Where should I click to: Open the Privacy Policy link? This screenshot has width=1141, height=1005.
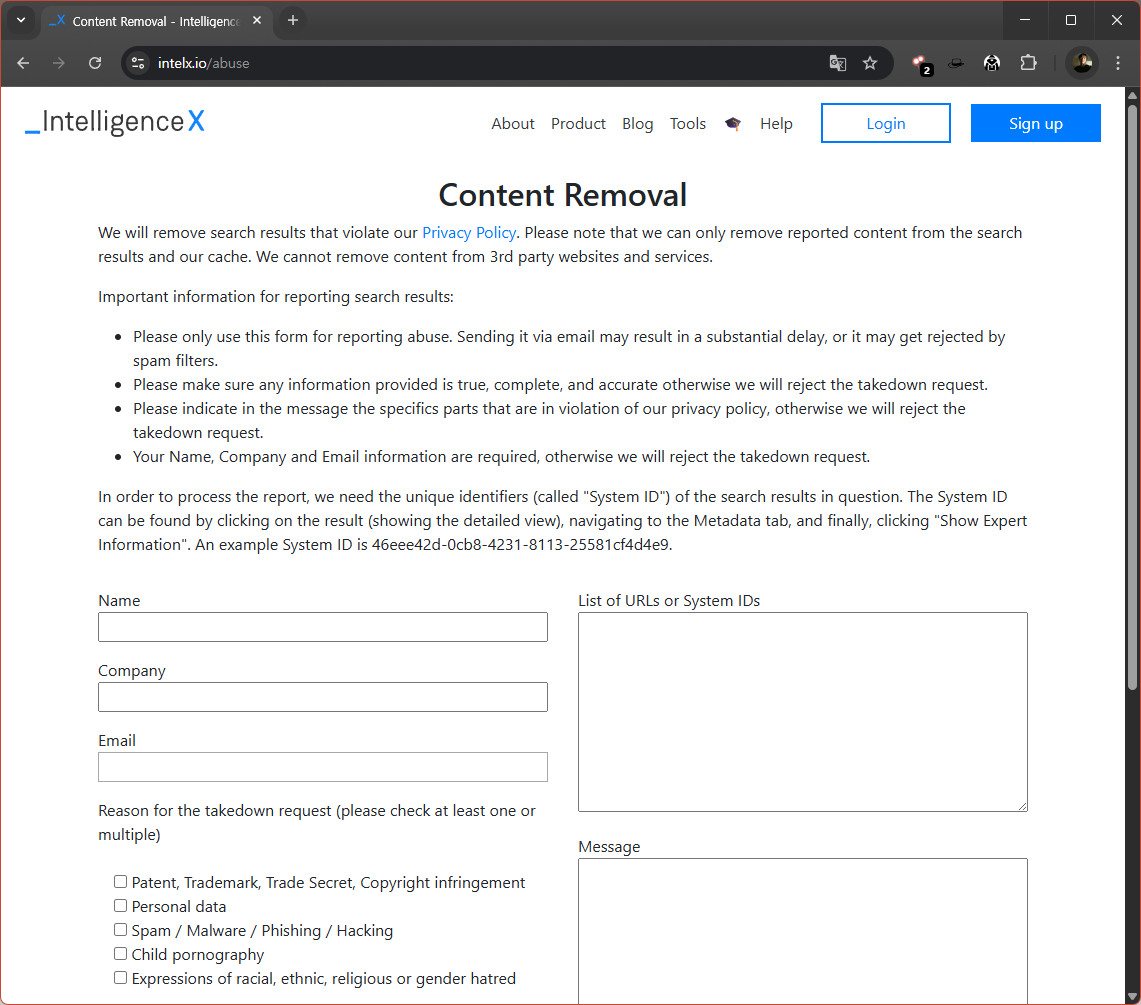tap(469, 233)
